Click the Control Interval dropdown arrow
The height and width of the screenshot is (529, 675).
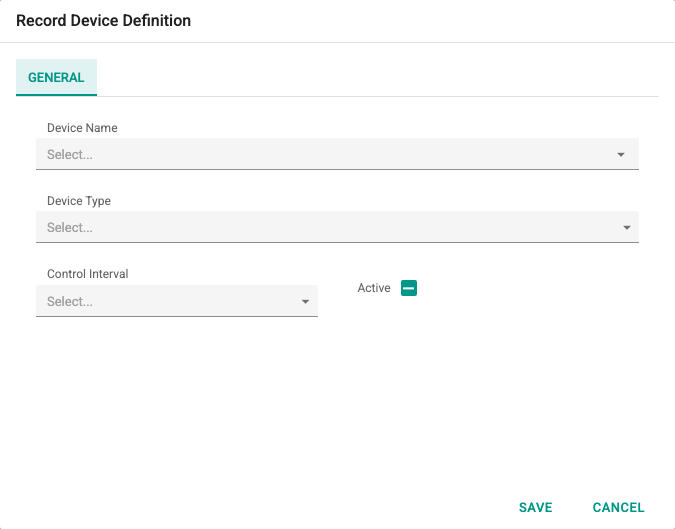305,302
